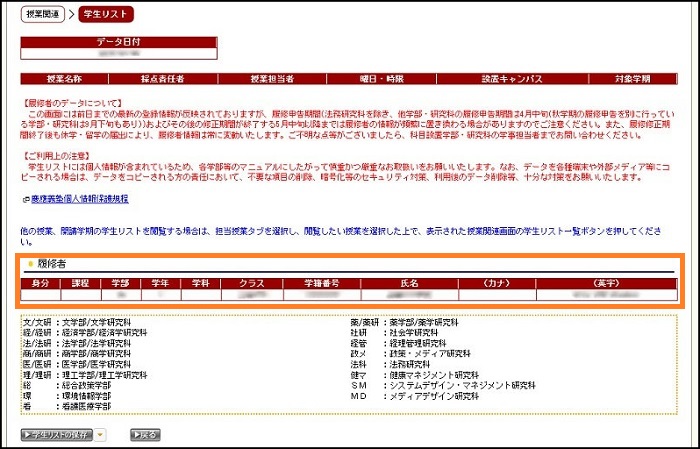Image resolution: width=700 pixels, height=449 pixels.
Task: Click the 学生リストの保存 button
Action: coord(56,435)
